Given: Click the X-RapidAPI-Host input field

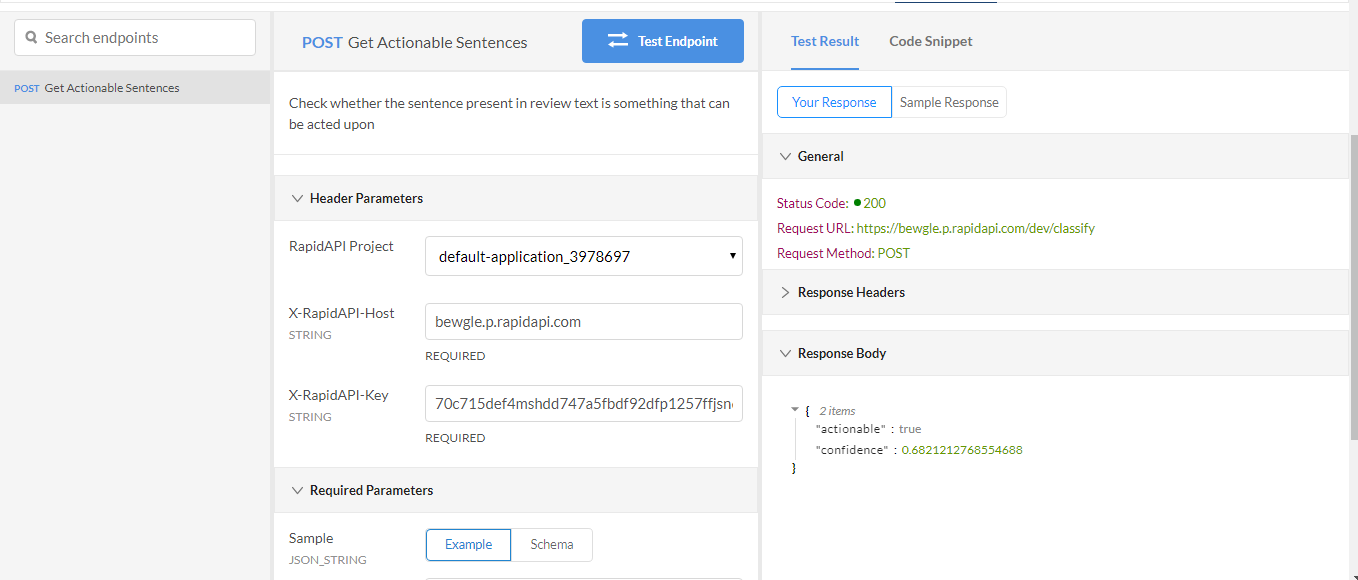Looking at the screenshot, I should (x=583, y=321).
